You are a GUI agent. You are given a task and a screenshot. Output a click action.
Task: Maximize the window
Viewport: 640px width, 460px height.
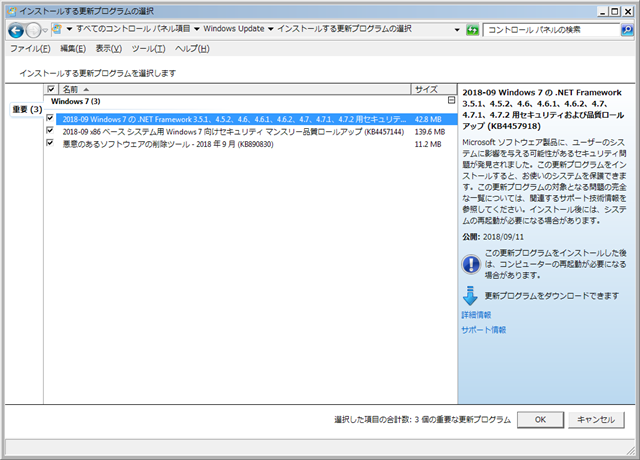click(615, 12)
